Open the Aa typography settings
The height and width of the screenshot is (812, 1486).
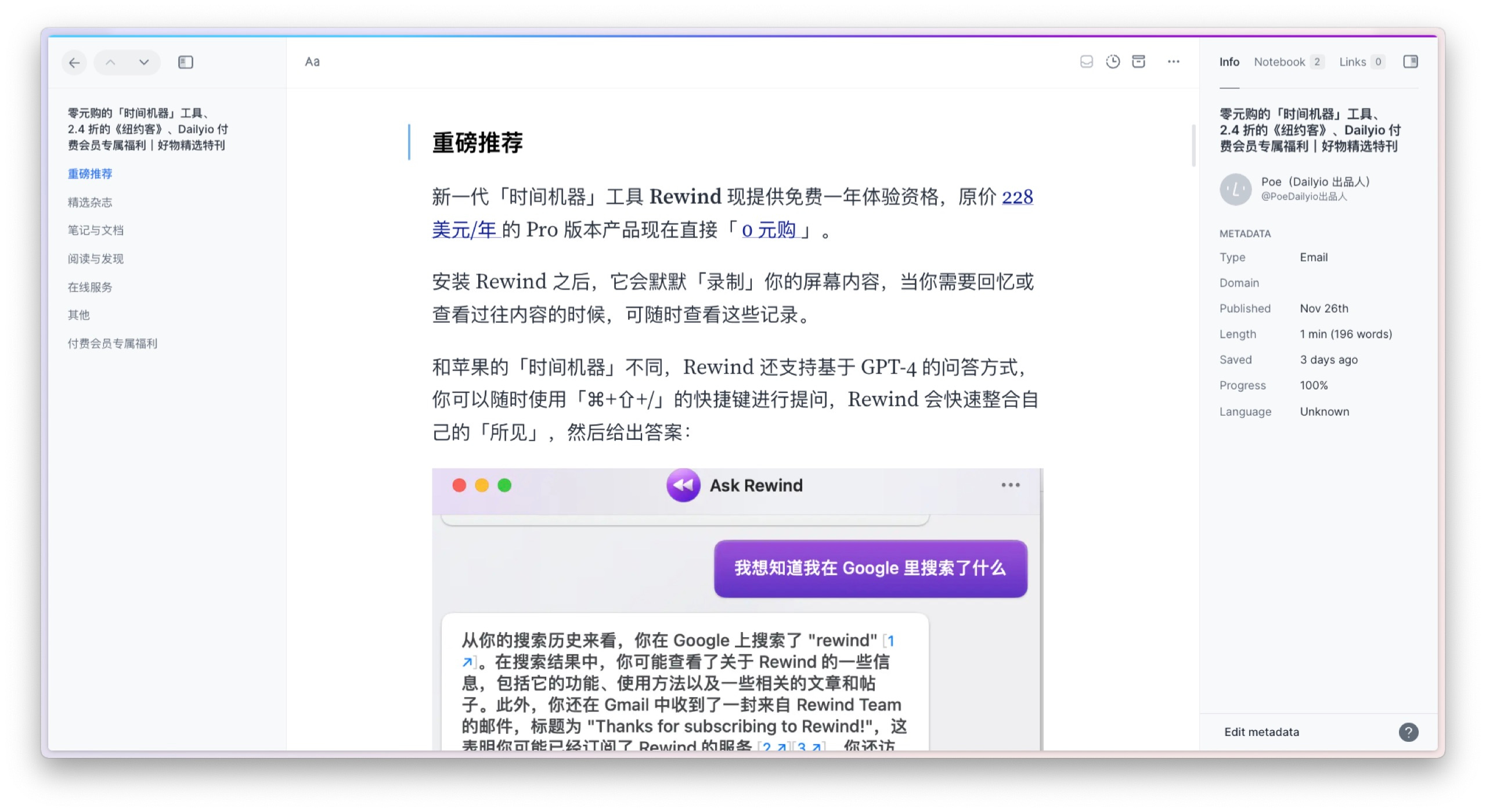pos(312,62)
